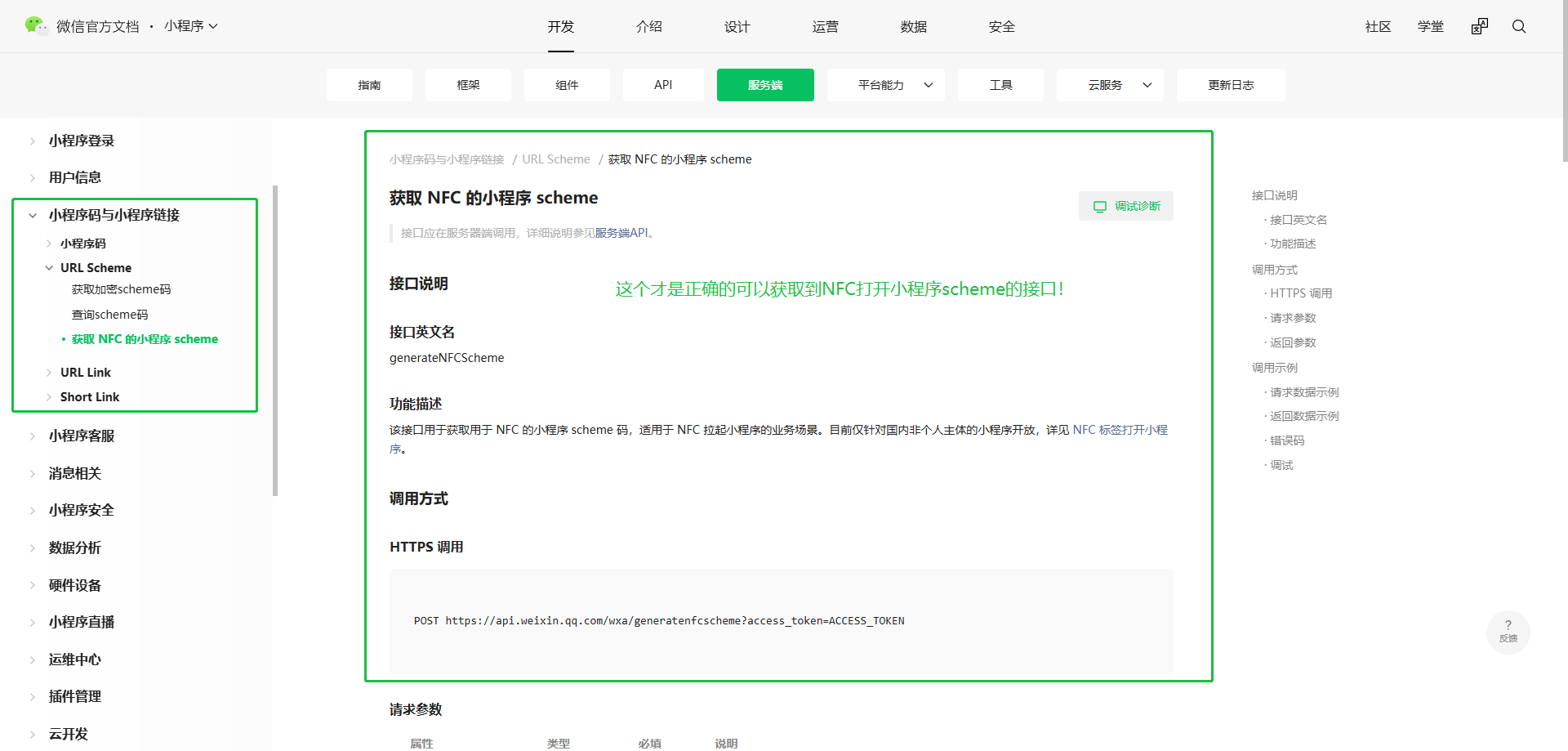Jump to 返回数据示例 in the outline
Screen dimensions: 1568x751
(x=1304, y=416)
